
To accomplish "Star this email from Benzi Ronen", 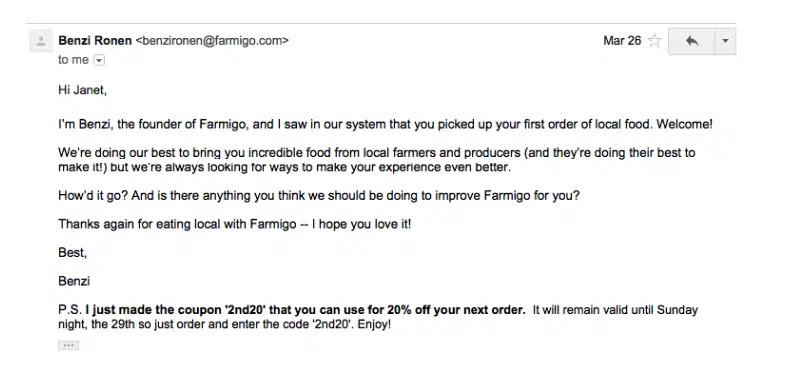I will click(654, 41).
